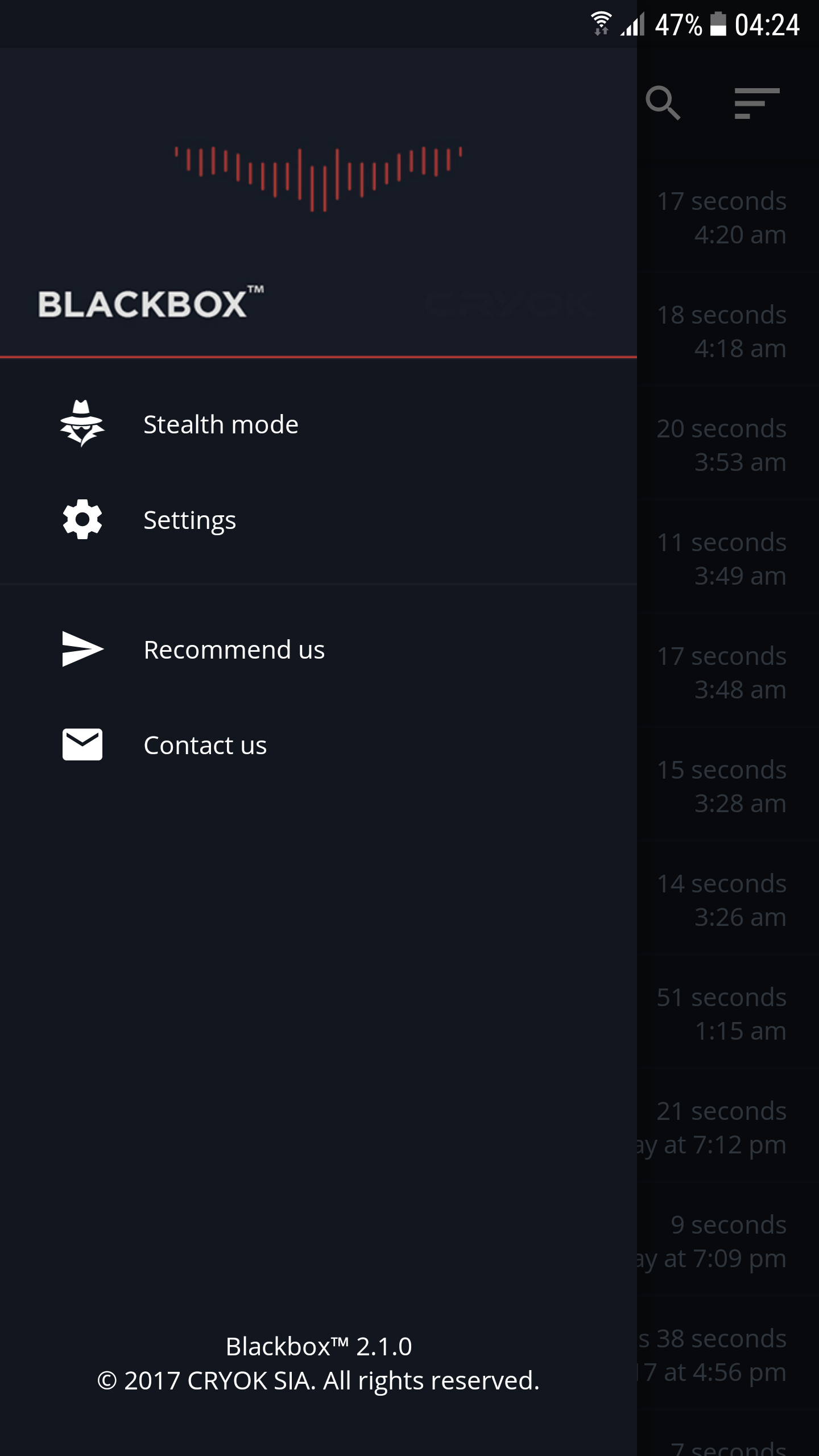819x1456 pixels.
Task: Click the Contact us envelope icon
Action: click(x=82, y=744)
